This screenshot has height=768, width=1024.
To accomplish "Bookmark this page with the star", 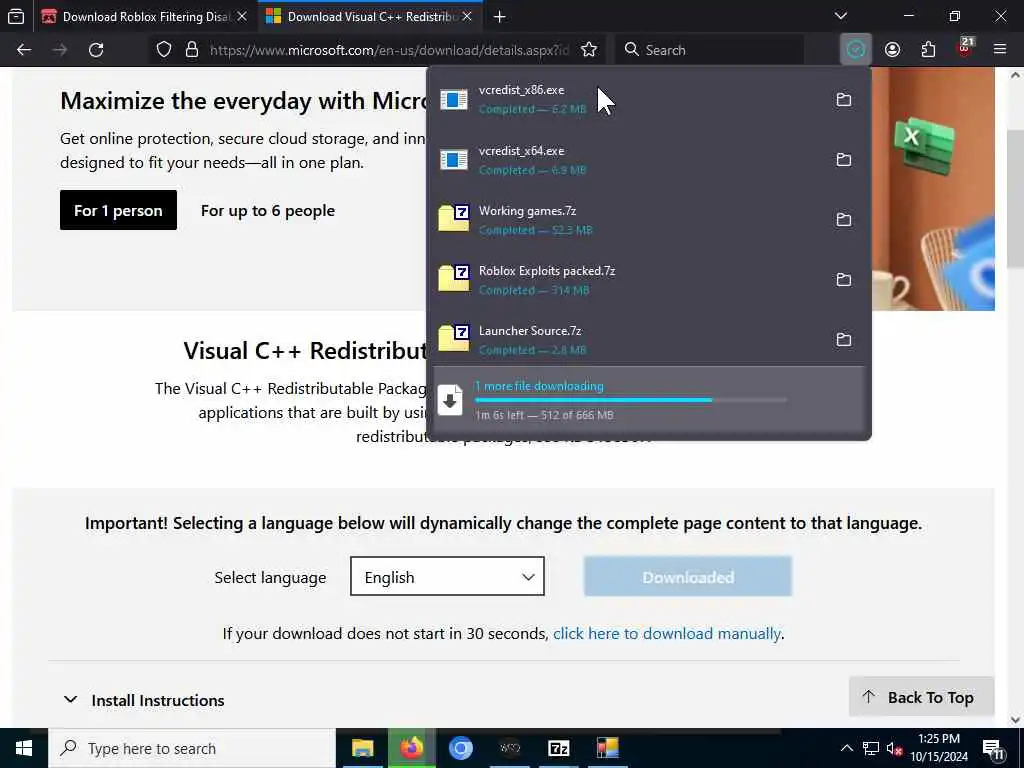I will click(589, 50).
